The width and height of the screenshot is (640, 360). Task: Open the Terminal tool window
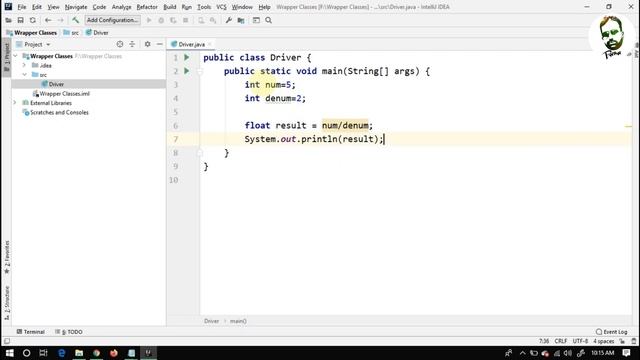[31, 332]
